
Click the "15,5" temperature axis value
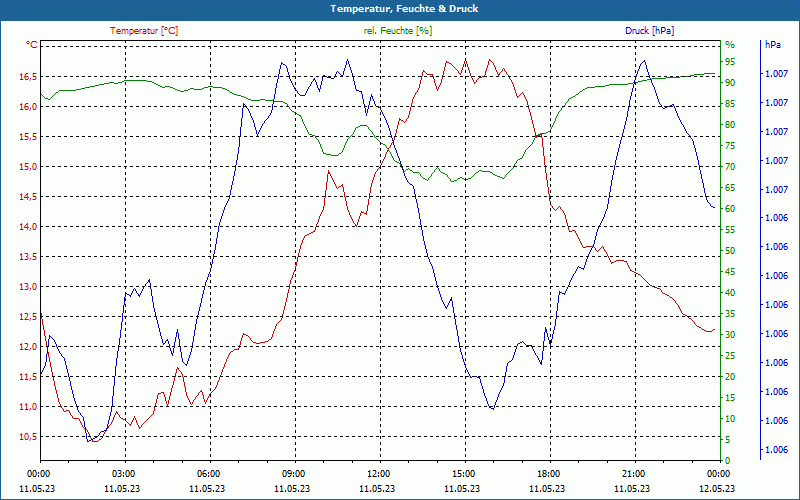[x=28, y=137]
